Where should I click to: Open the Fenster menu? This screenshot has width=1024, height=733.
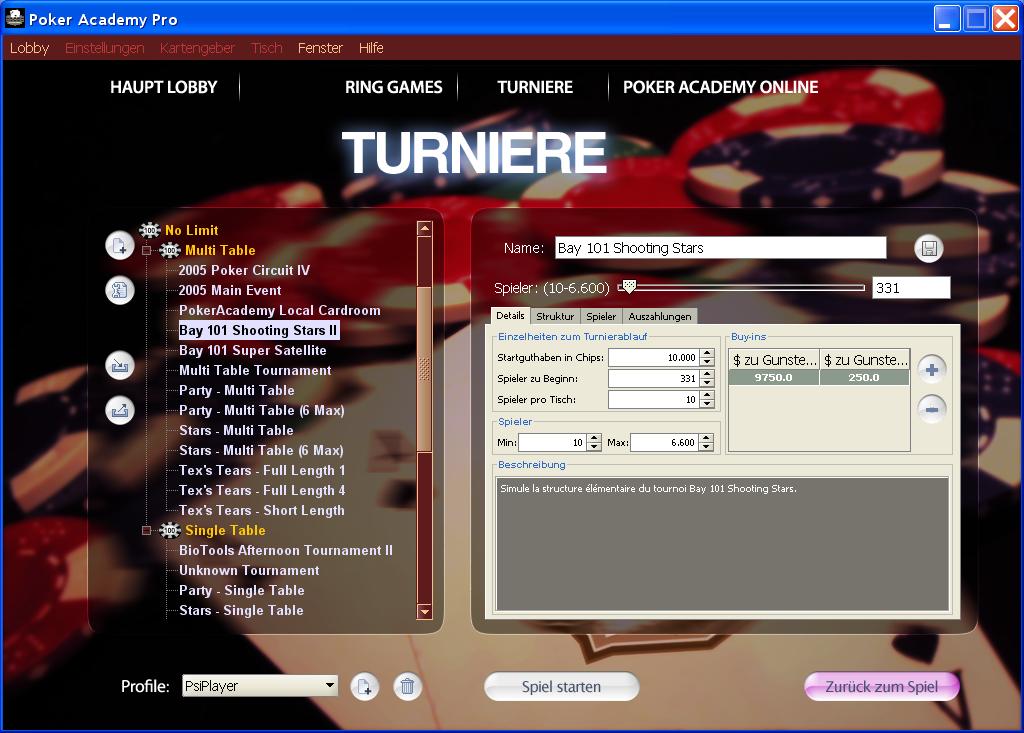pos(320,48)
